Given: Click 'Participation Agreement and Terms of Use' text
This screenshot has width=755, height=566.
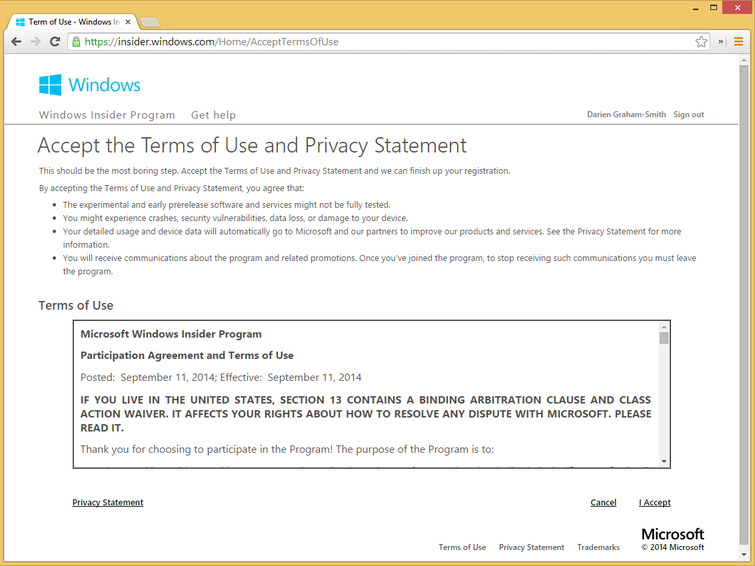Looking at the screenshot, I should pos(187,355).
